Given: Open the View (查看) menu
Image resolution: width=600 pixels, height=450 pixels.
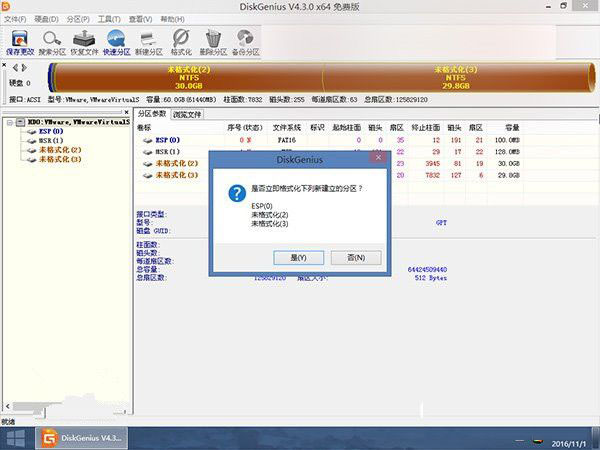Looking at the screenshot, I should tap(140, 19).
